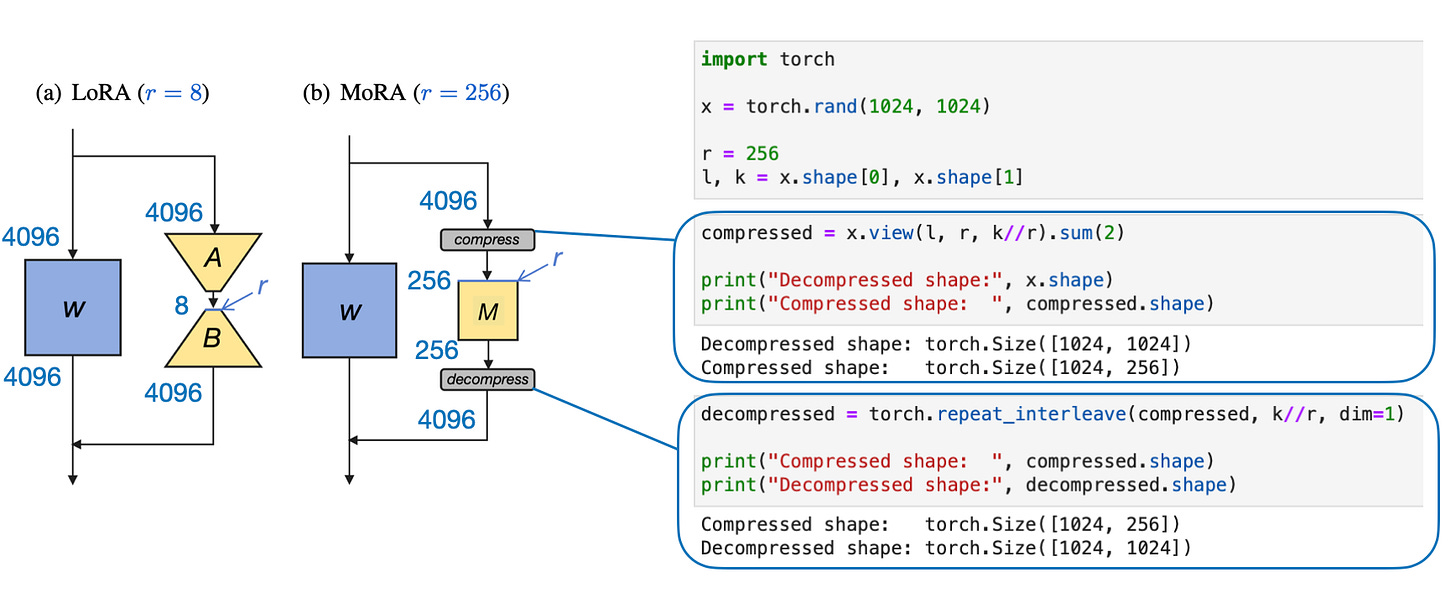Viewport: 1456px width, 604px height.
Task: Click "256" between compress box and M
Action: 431,282
